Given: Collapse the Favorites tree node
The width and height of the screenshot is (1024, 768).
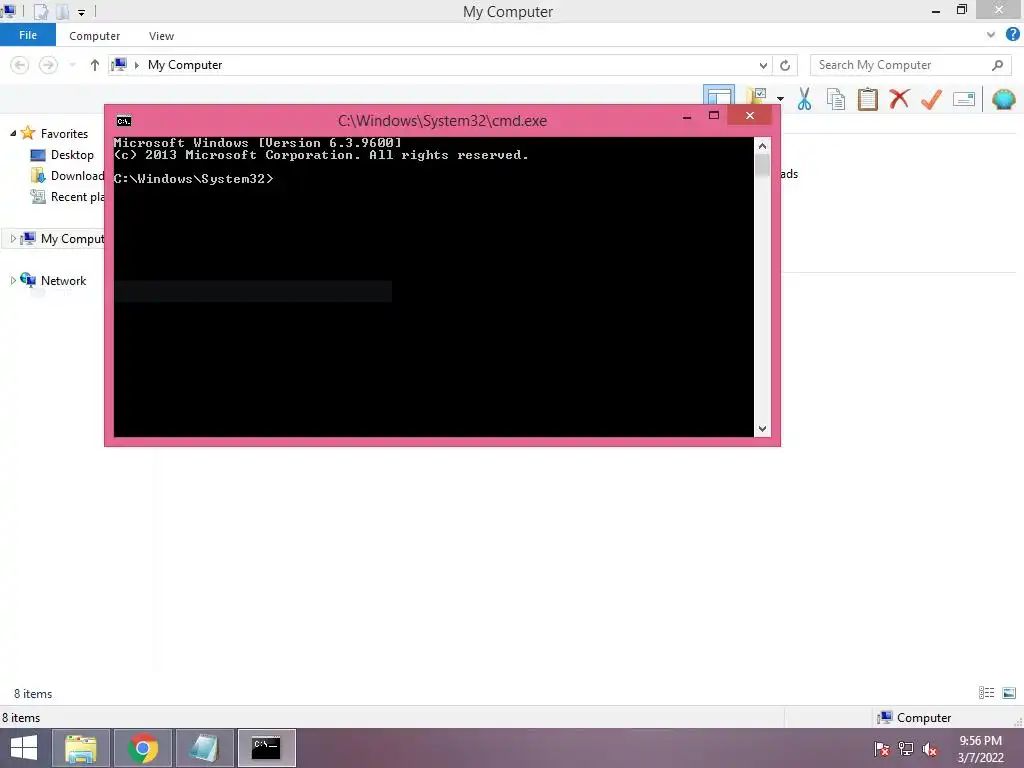Looking at the screenshot, I should pyautogui.click(x=13, y=133).
